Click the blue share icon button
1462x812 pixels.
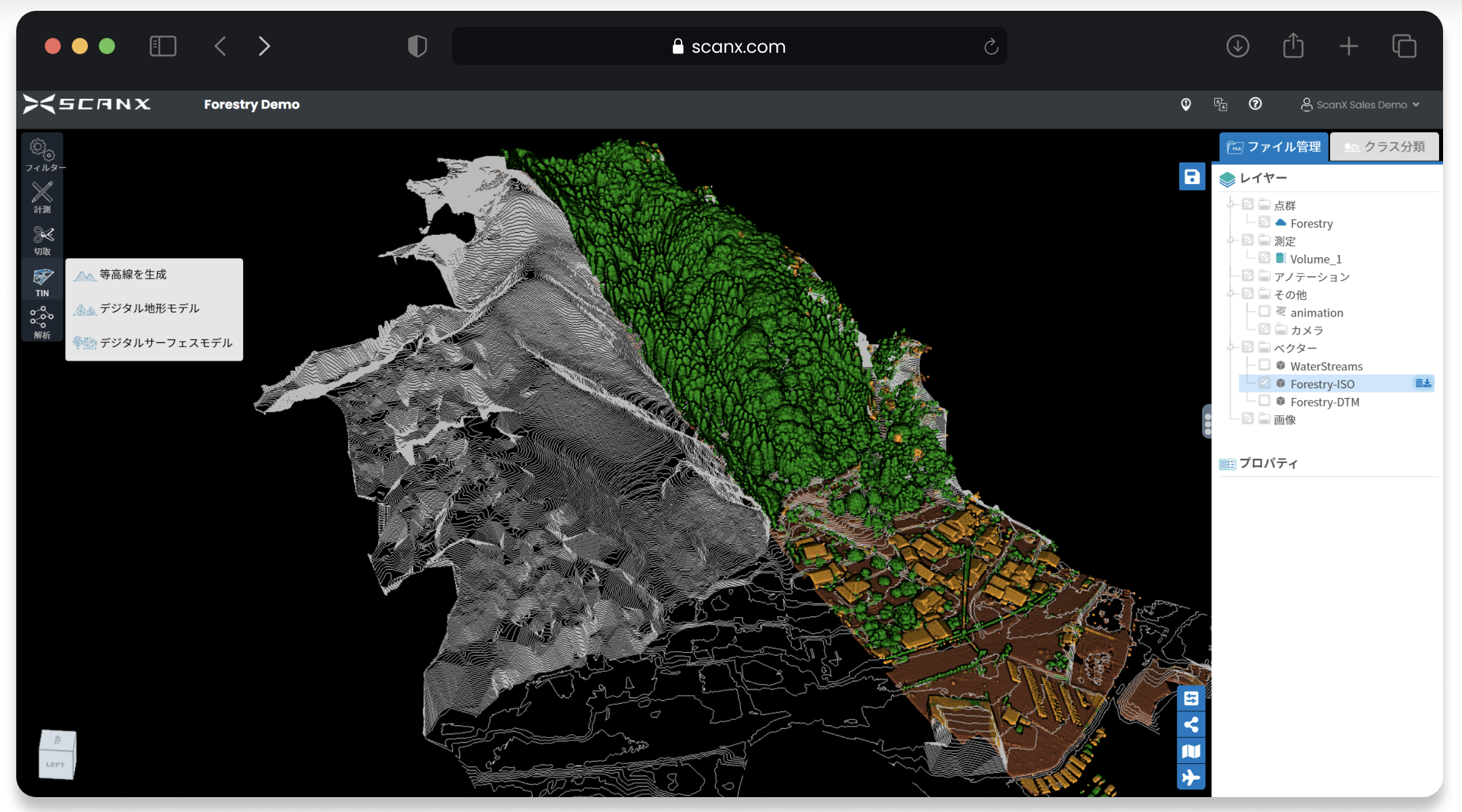(1191, 725)
